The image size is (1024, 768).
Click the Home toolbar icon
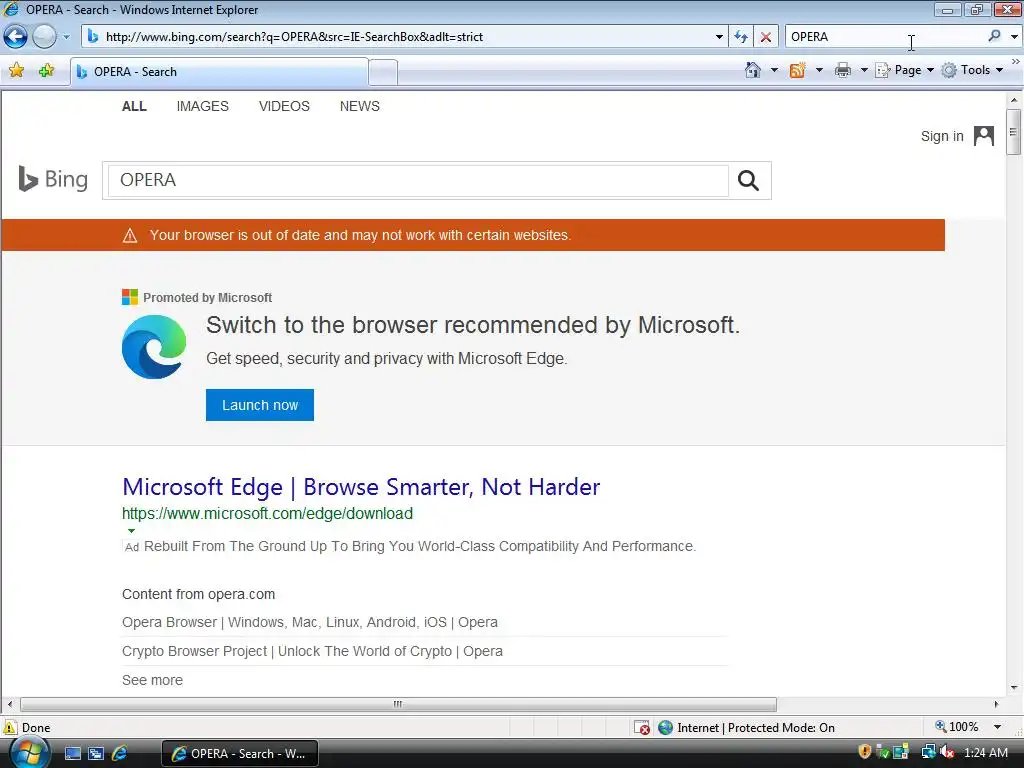(x=752, y=70)
